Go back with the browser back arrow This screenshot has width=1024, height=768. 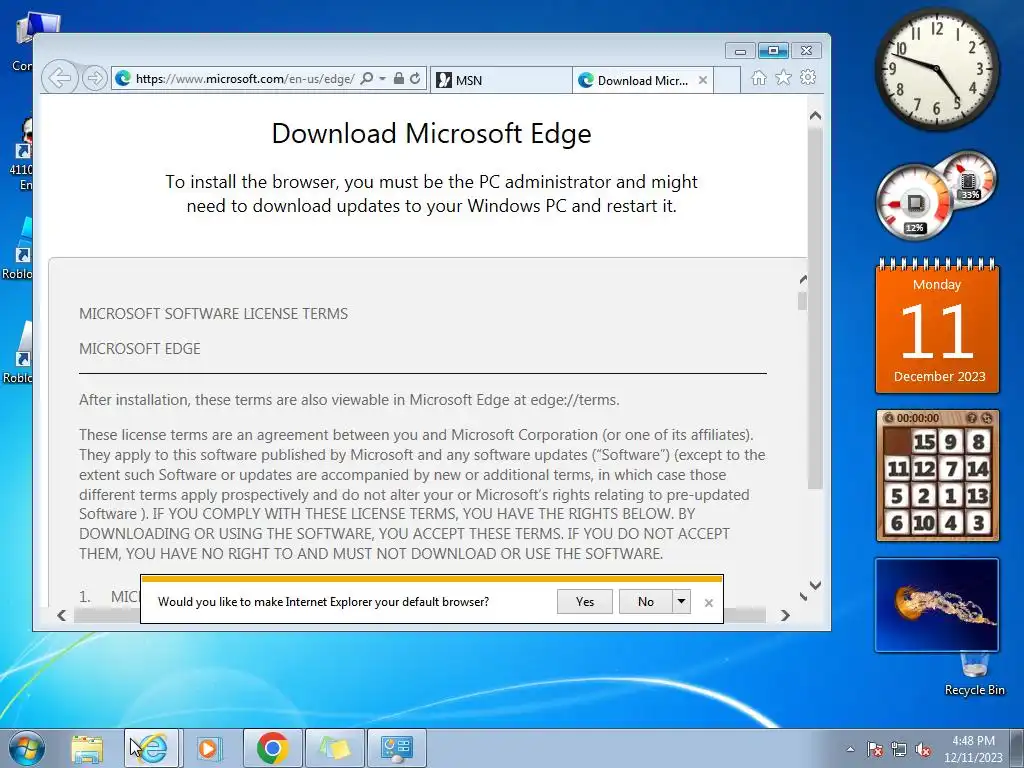click(x=60, y=79)
